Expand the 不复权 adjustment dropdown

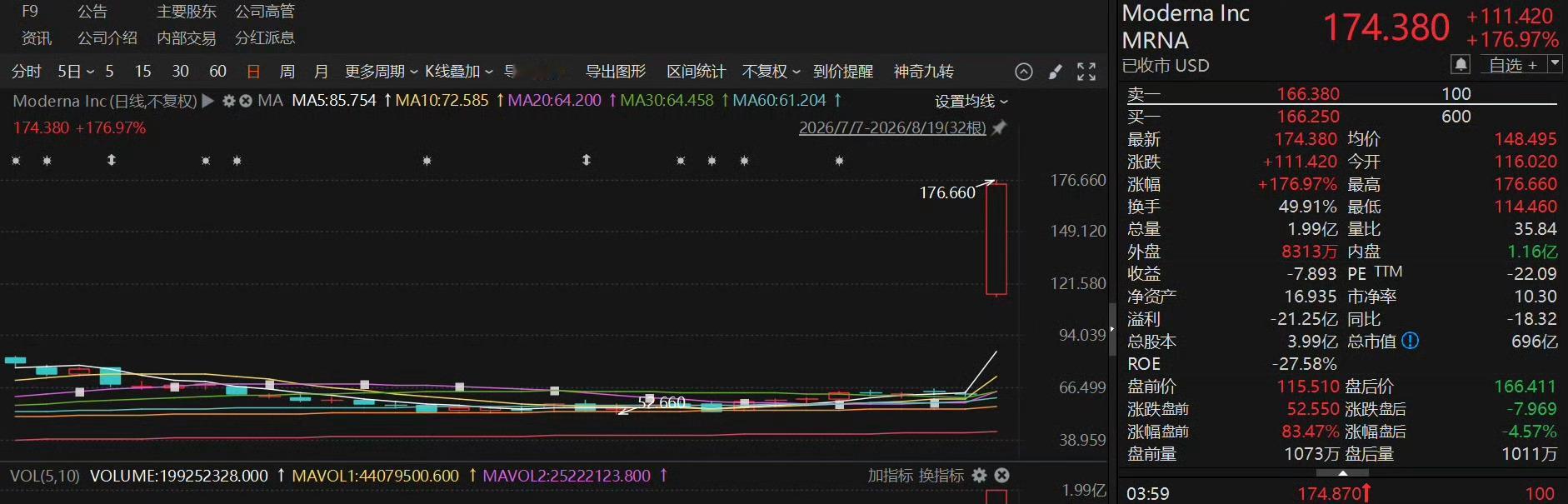pyautogui.click(x=772, y=72)
